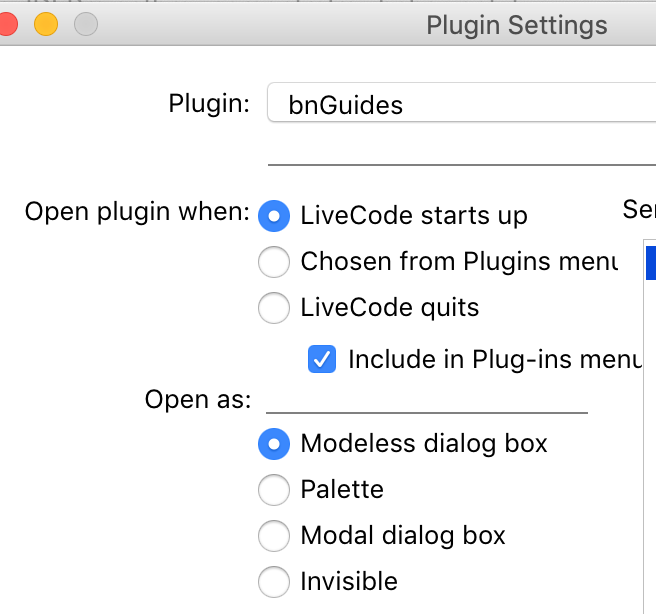Click the "Plugin:" field label
This screenshot has width=656, height=614.
pos(209,103)
